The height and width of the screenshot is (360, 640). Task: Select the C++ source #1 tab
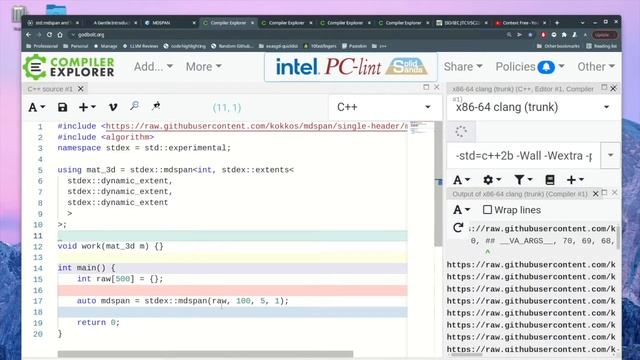50,89
